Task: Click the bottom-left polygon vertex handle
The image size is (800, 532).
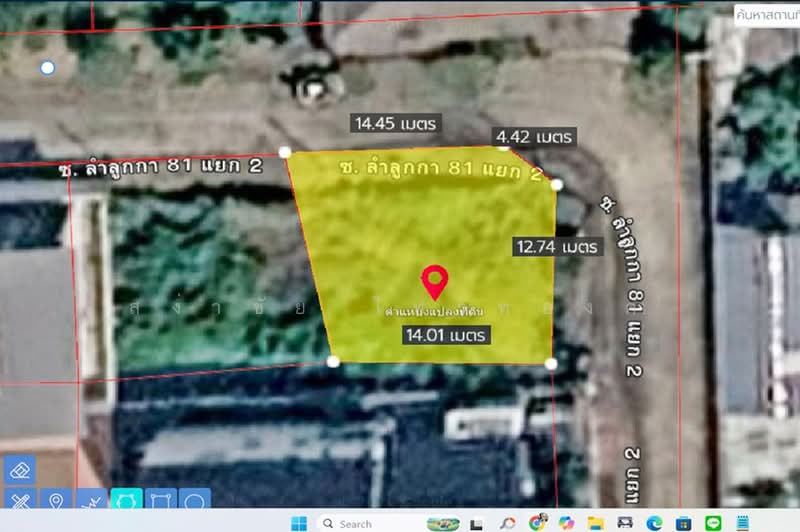Action: click(x=333, y=362)
